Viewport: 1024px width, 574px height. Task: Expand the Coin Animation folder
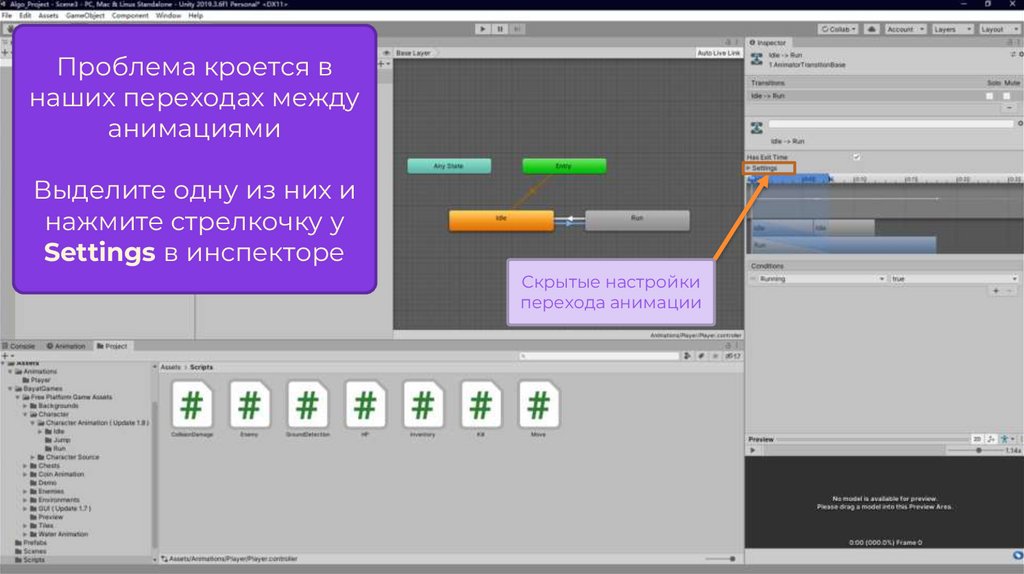(25, 474)
